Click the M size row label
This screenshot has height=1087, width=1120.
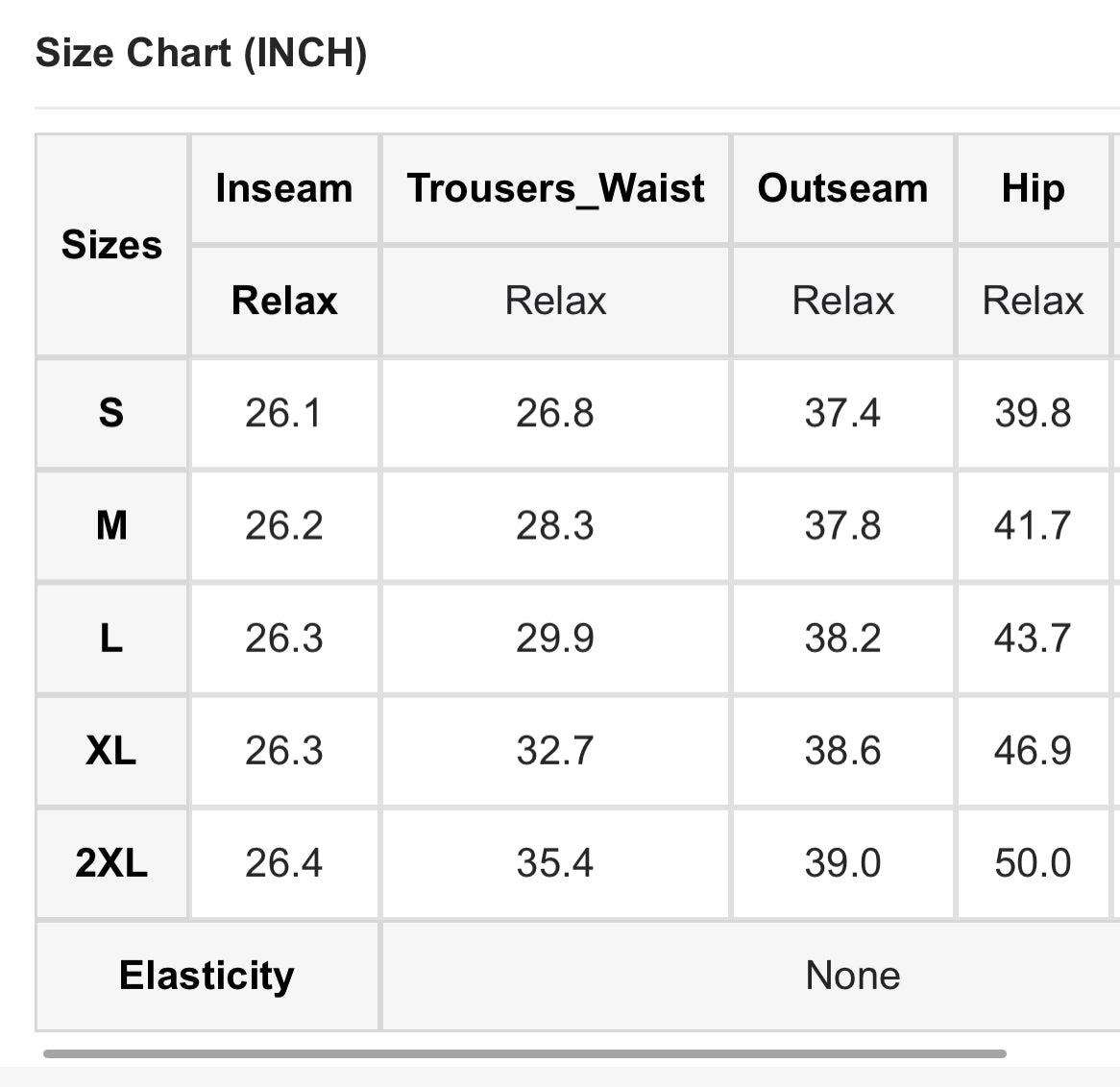pos(111,525)
